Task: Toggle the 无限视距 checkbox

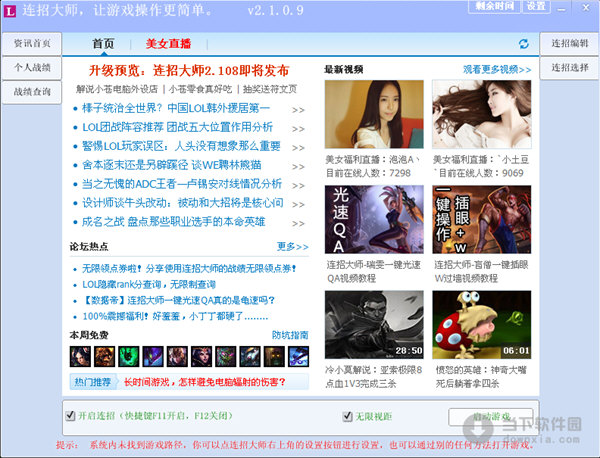Action: point(347,416)
